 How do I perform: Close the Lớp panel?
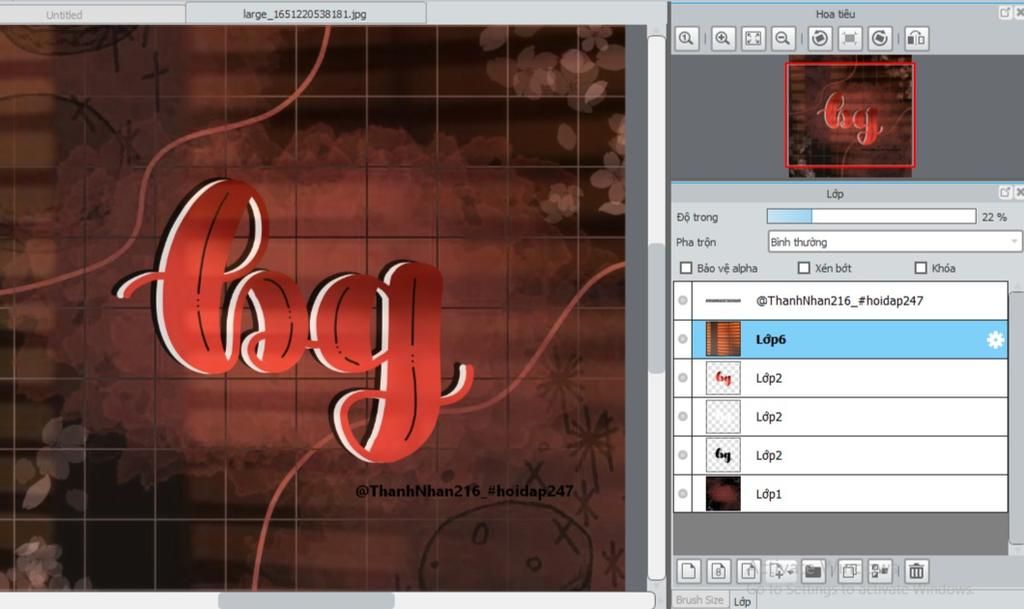(x=1019, y=192)
